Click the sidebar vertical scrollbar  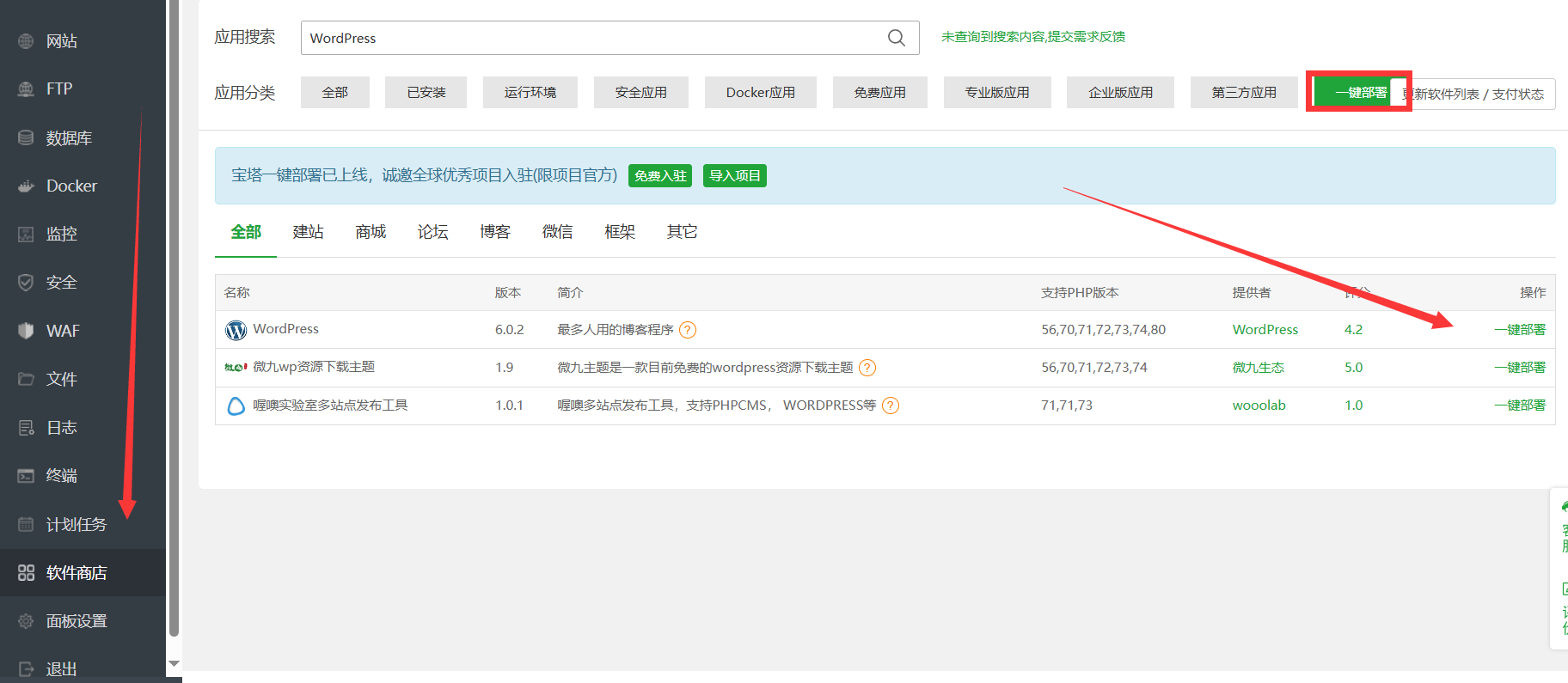175,318
